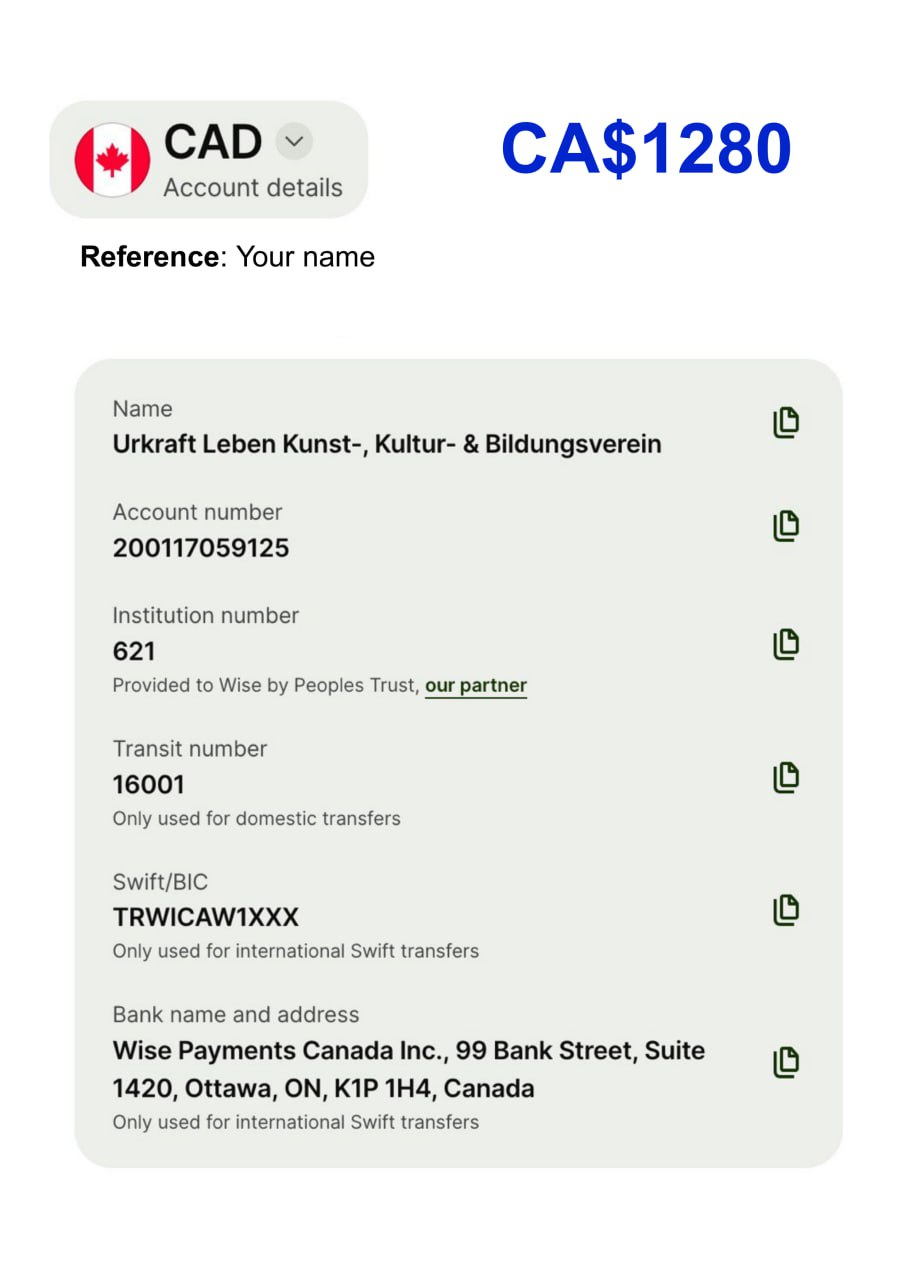Viewport: 905px width, 1280px height.
Task: Click the Canadian flag icon
Action: click(112, 160)
